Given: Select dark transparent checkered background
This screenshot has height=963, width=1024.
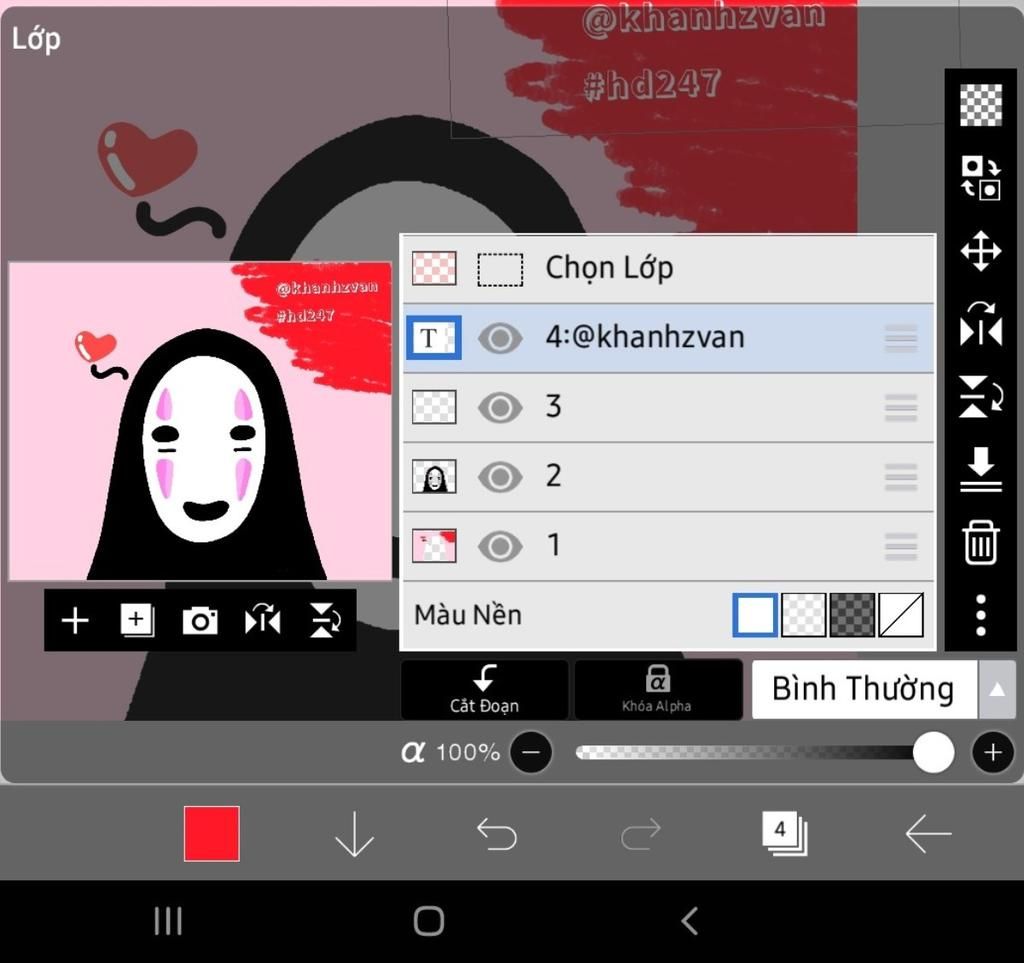Looking at the screenshot, I should click(x=852, y=614).
